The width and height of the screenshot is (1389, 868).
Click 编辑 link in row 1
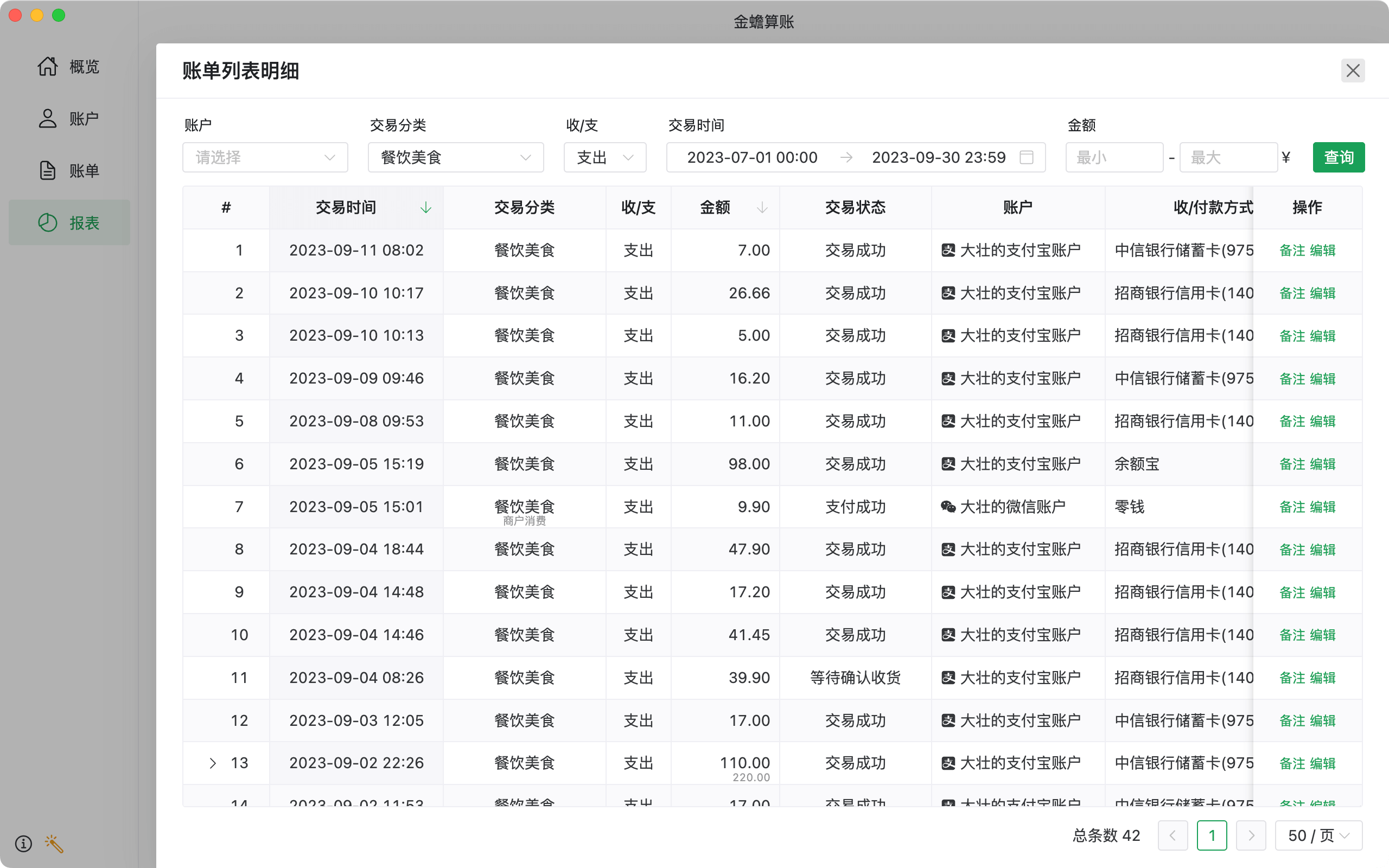(1322, 250)
